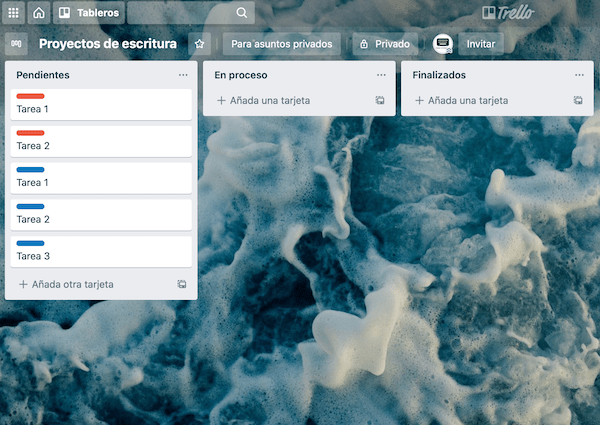The width and height of the screenshot is (600, 425).
Task: Click the Finalizados list title
Action: click(439, 75)
